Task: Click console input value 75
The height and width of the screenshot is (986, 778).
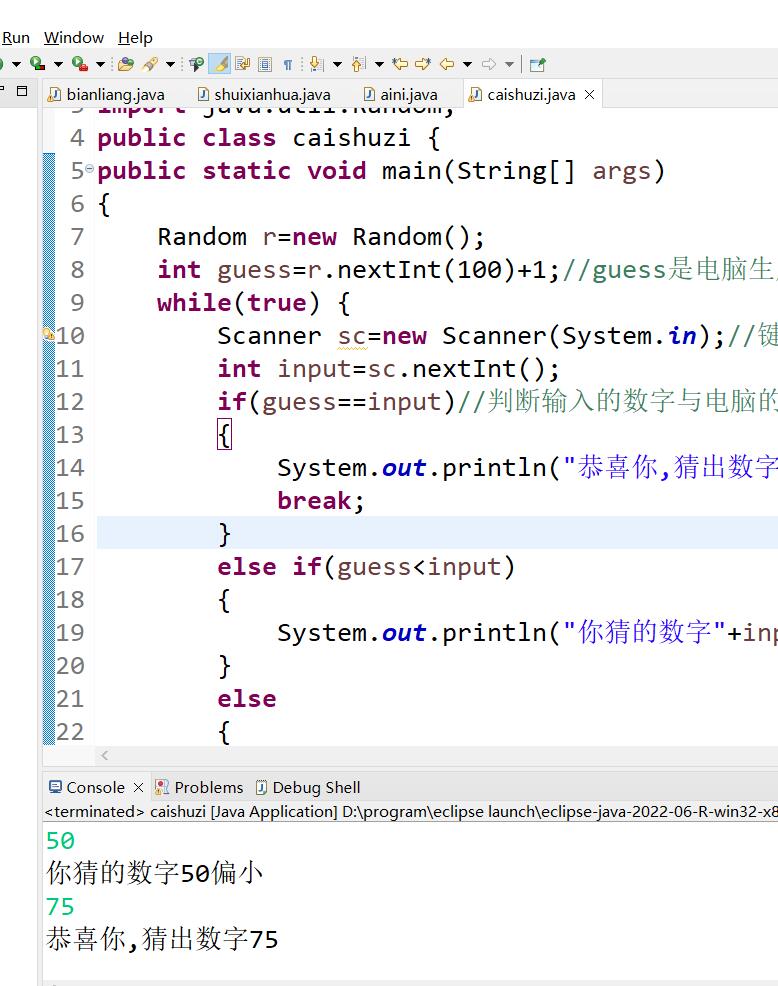Action: pyautogui.click(x=60, y=906)
